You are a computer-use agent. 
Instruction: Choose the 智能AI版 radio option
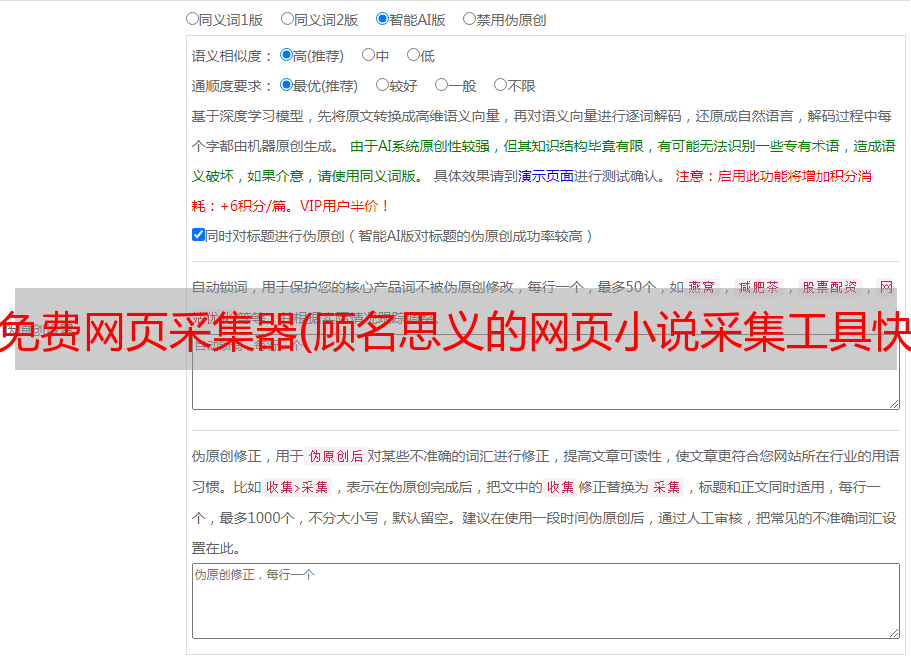click(382, 19)
